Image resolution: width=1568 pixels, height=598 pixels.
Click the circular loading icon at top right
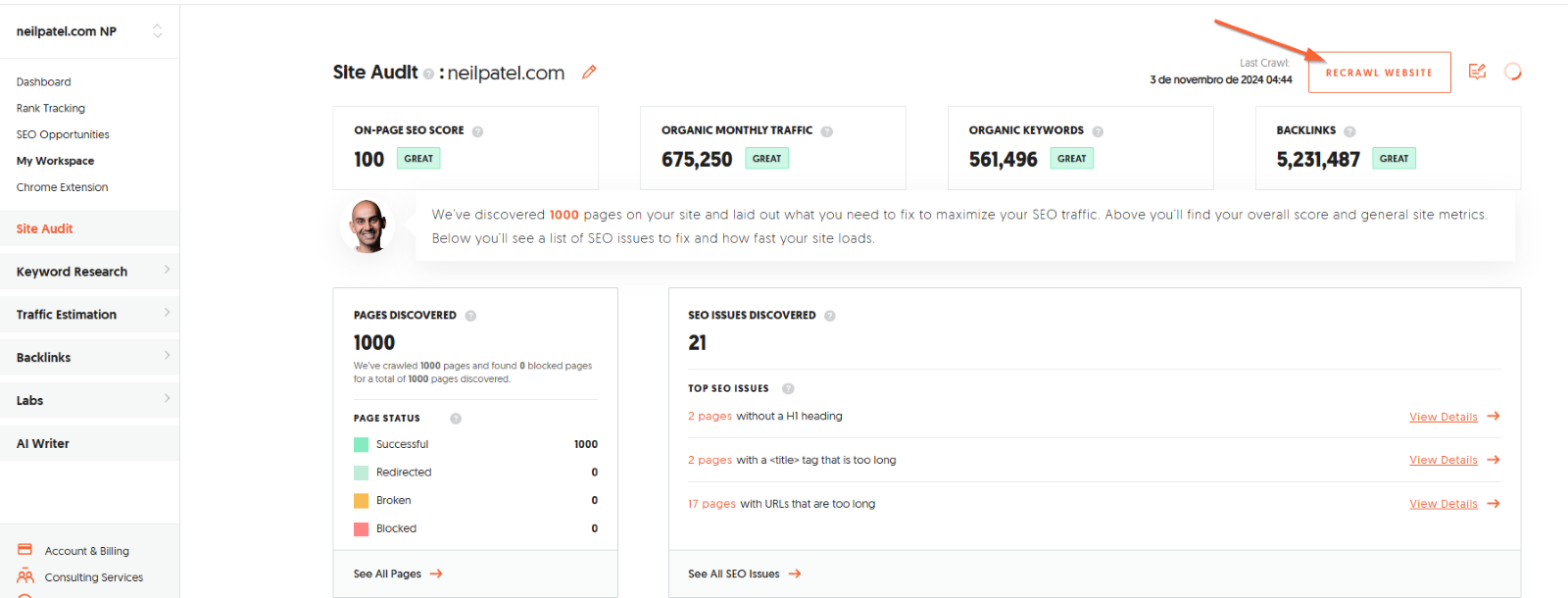point(1512,72)
